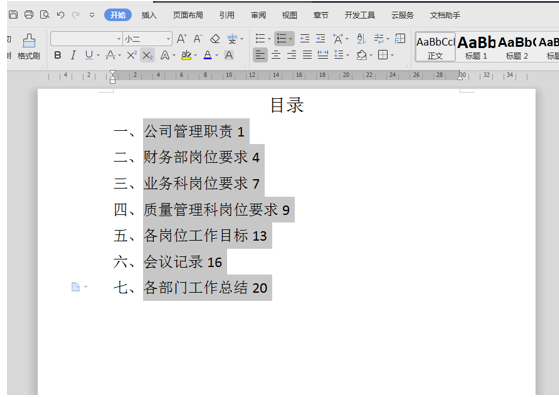Open borders dropdown arrow
The image size is (559, 397).
[x=392, y=55]
